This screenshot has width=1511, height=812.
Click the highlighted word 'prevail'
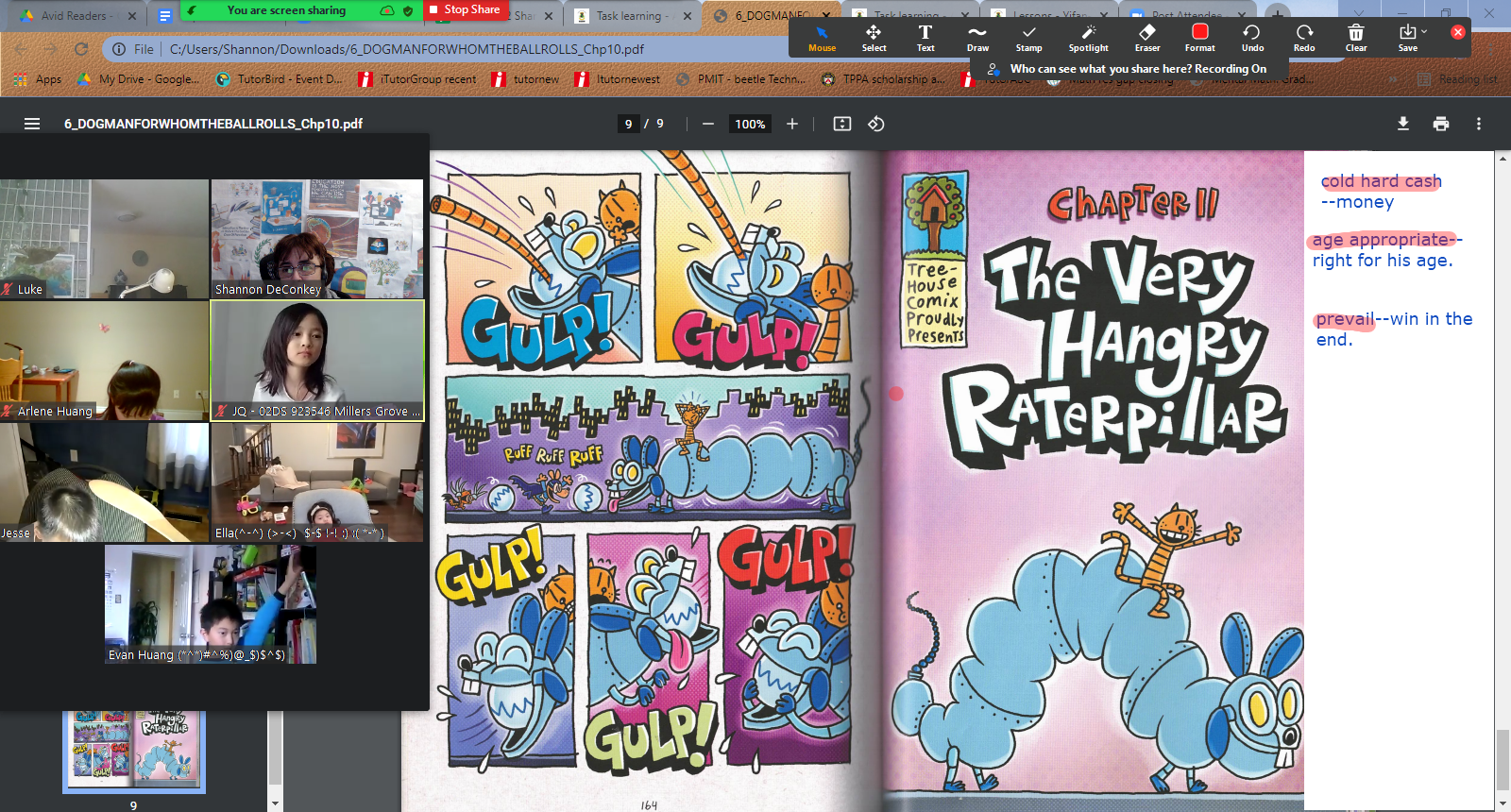click(x=1345, y=319)
